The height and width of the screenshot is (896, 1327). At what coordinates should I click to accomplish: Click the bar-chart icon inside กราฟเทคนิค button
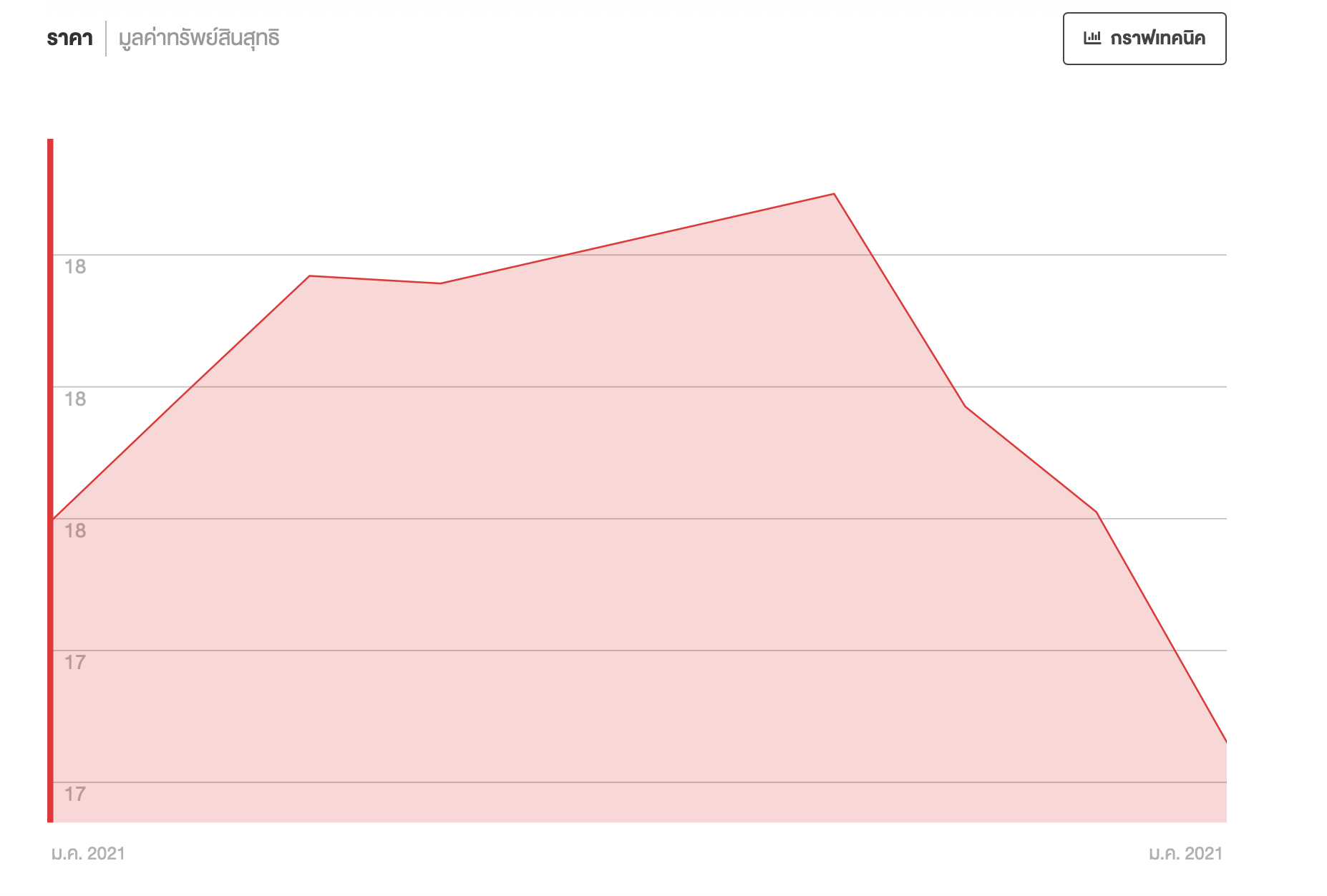[x=1092, y=39]
